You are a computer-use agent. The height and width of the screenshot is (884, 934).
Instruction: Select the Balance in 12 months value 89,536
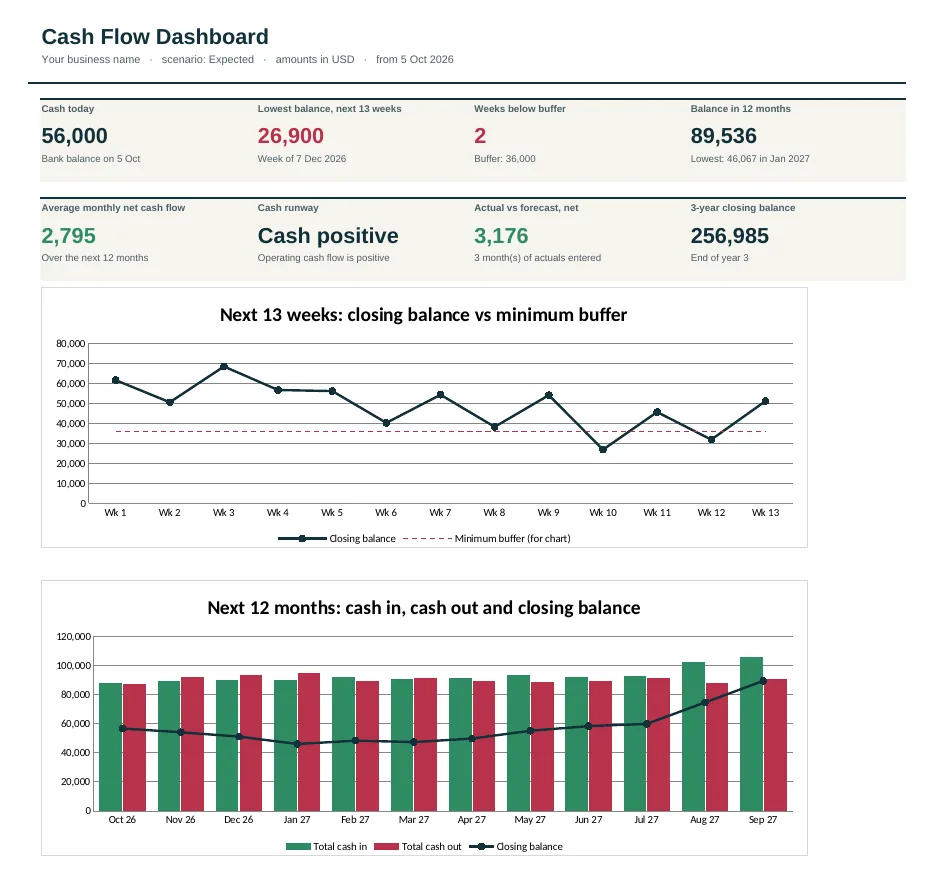point(724,136)
